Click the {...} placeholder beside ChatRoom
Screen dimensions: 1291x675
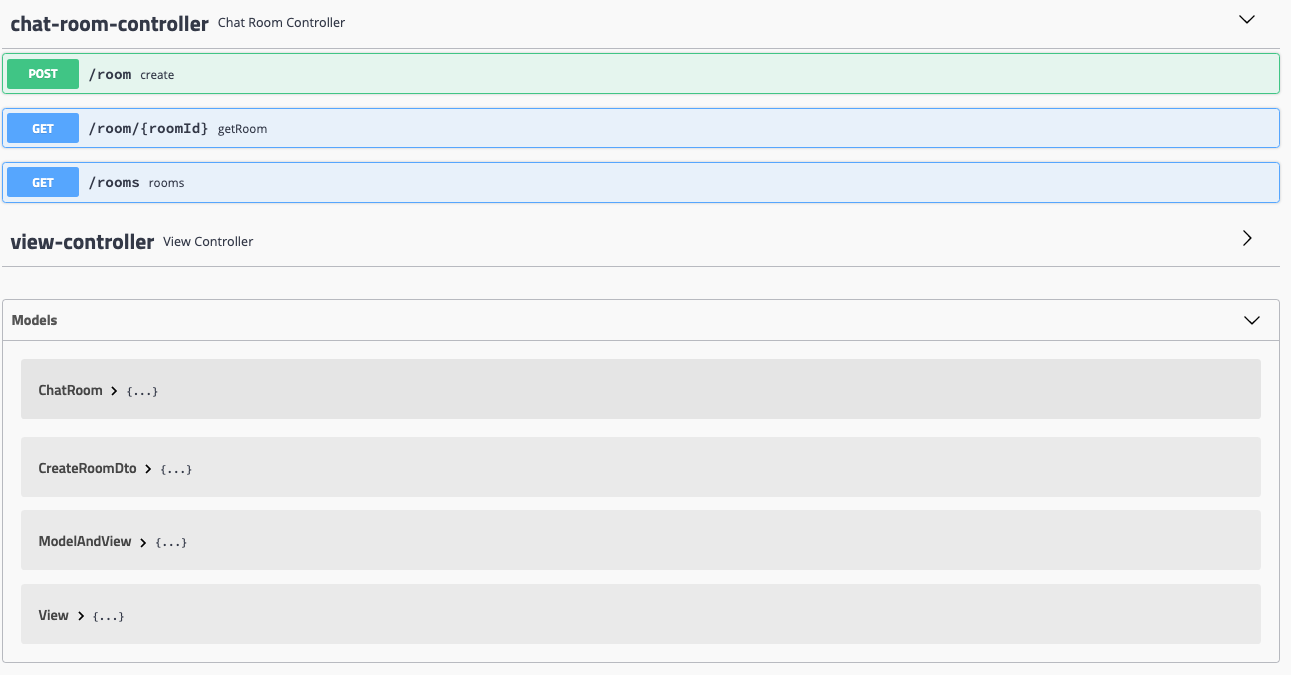pos(142,391)
